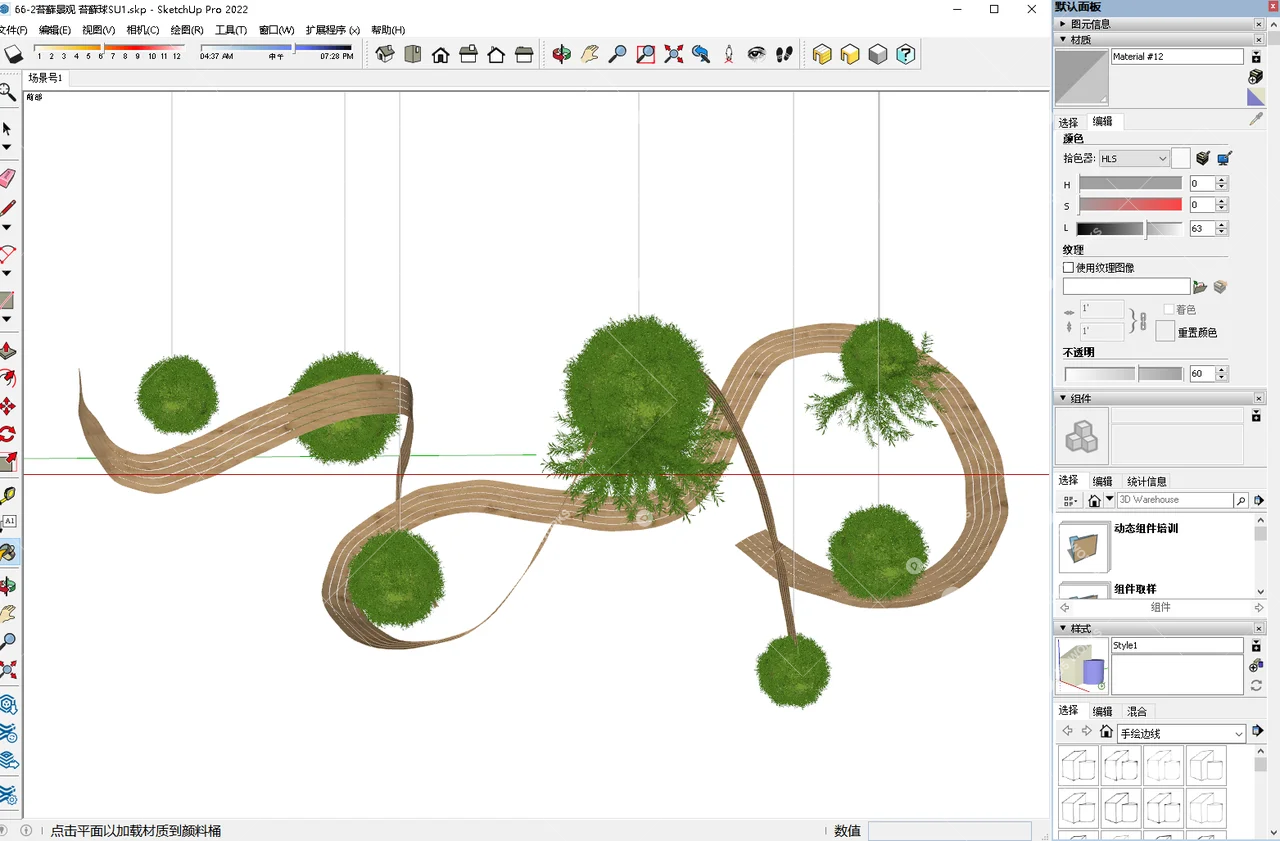Activate the Walk tool (footprints icon)
Image resolution: width=1280 pixels, height=841 pixels.
785,54
